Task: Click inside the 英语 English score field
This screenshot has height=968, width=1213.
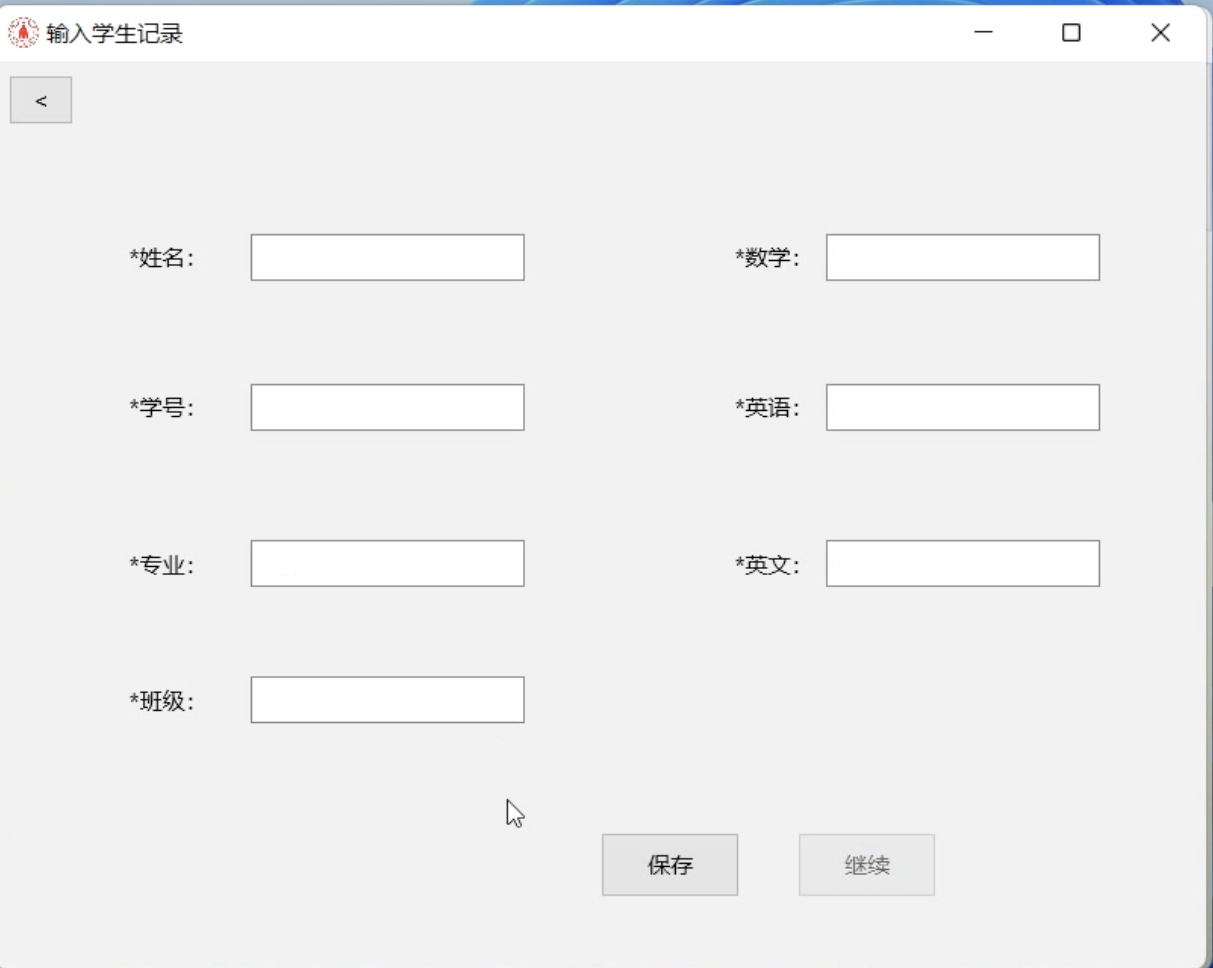Action: (962, 407)
